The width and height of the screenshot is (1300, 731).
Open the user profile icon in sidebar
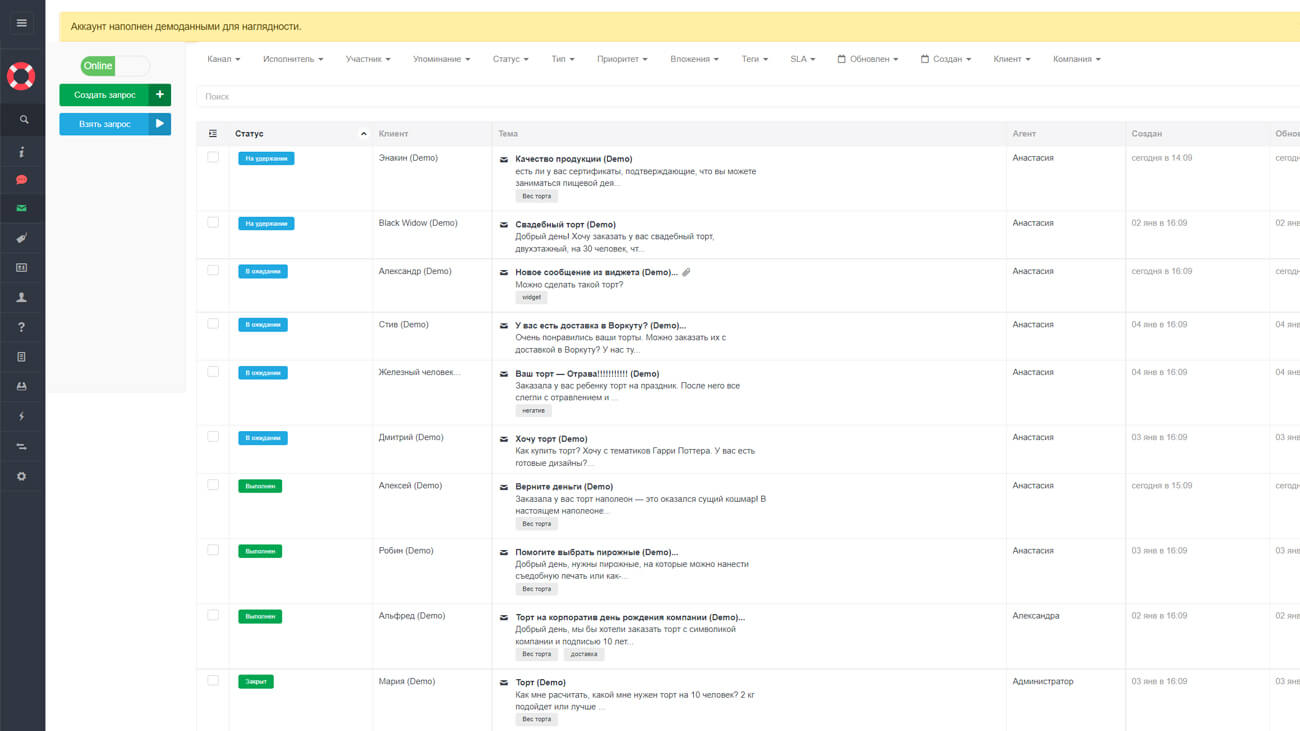[x=22, y=298]
